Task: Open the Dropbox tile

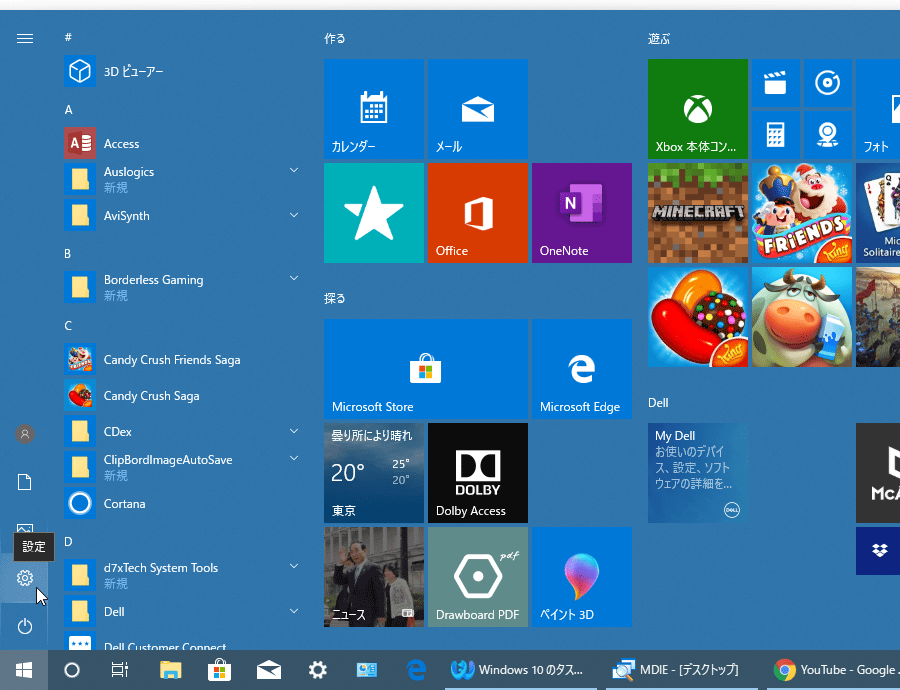Action: pyautogui.click(x=878, y=551)
